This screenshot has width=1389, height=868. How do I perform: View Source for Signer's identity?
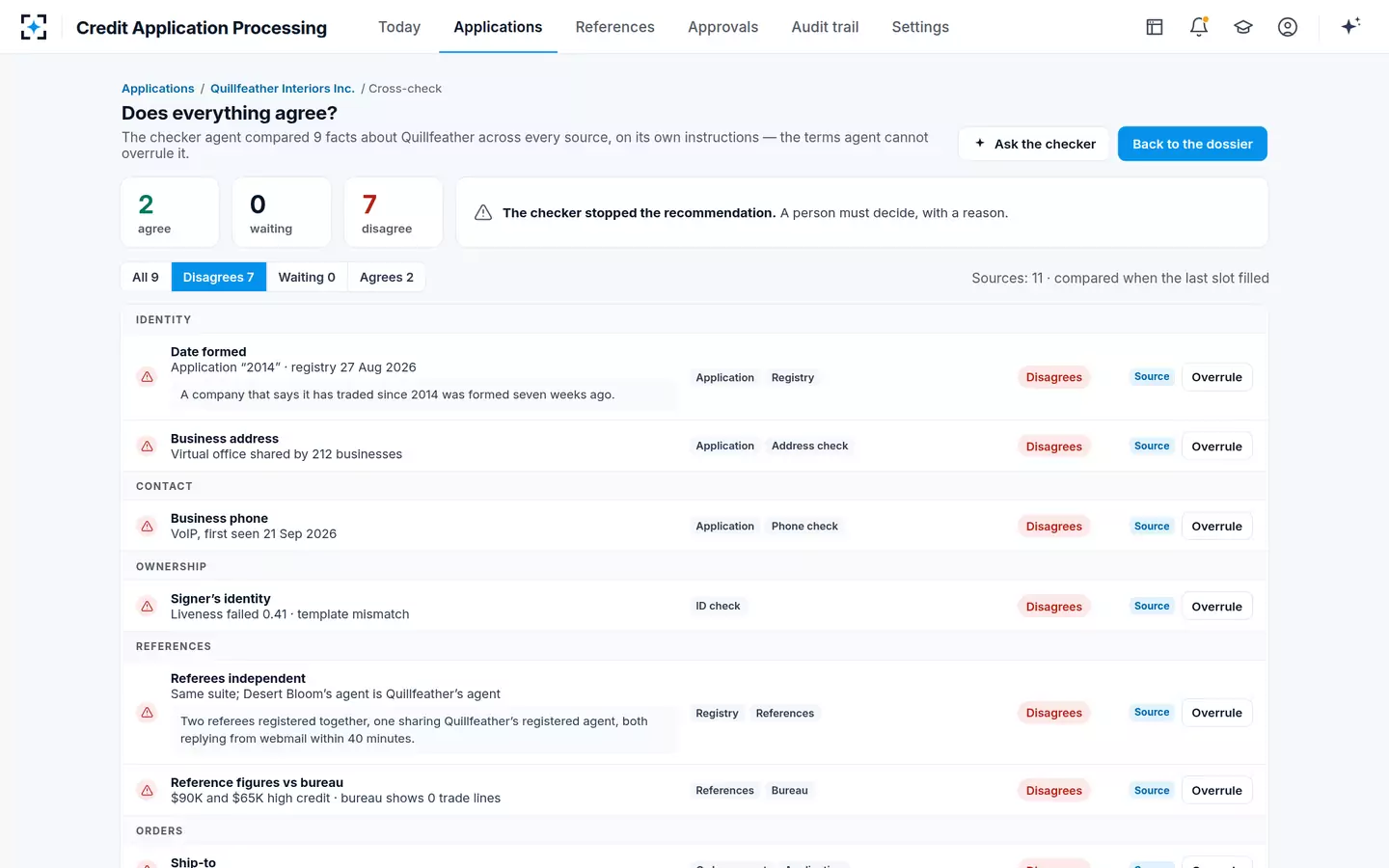click(x=1152, y=607)
